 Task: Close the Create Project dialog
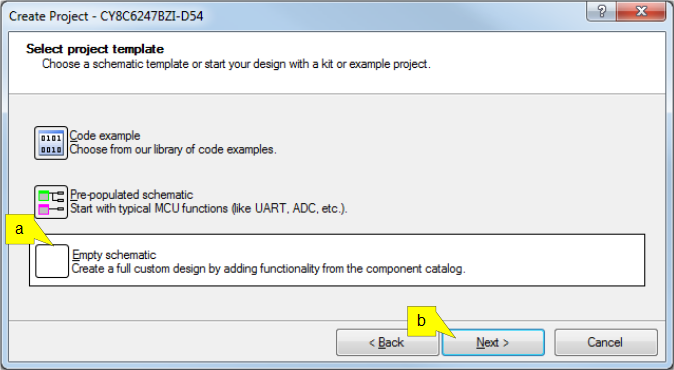tap(641, 11)
